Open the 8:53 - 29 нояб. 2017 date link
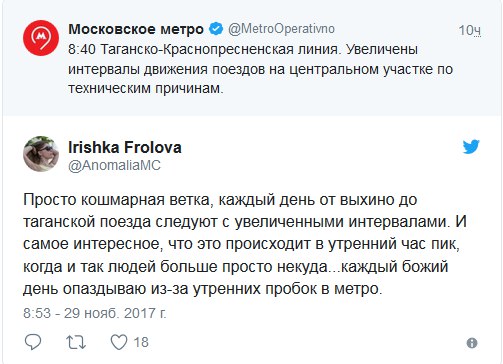This screenshot has height=364, width=503. click(x=95, y=313)
